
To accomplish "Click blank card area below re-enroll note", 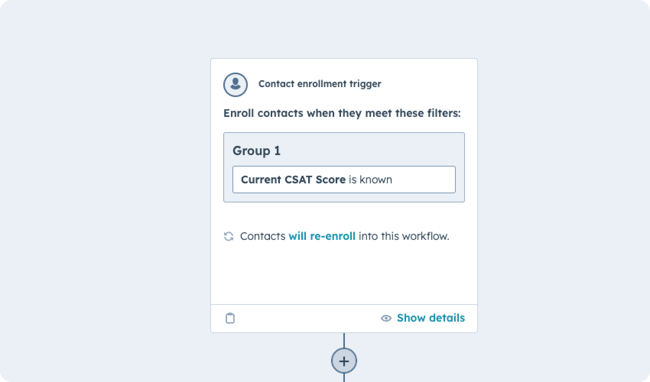I will click(x=344, y=273).
